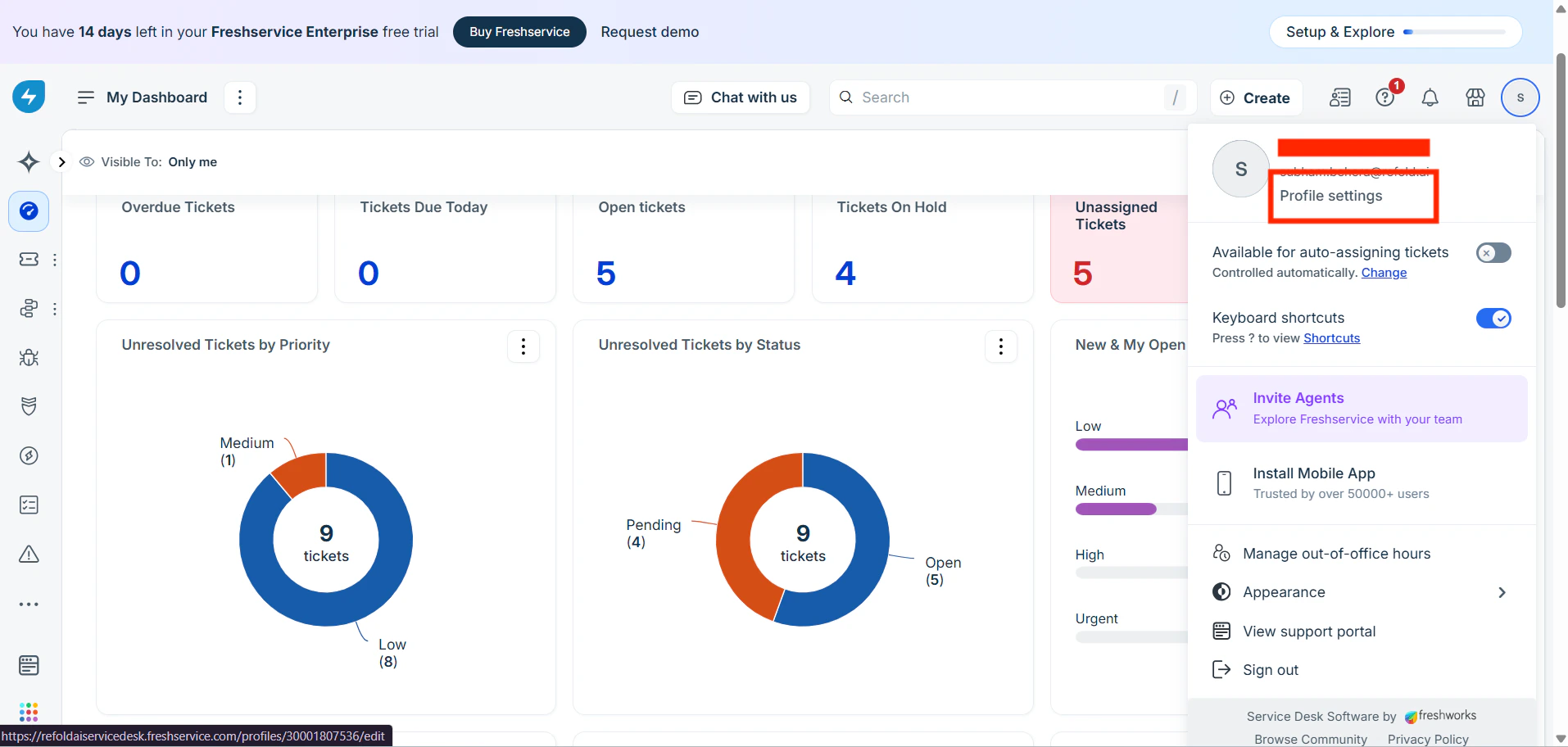Click the 'Open (5)' chart label
Screen dimensions: 1568x747
tap(943, 571)
